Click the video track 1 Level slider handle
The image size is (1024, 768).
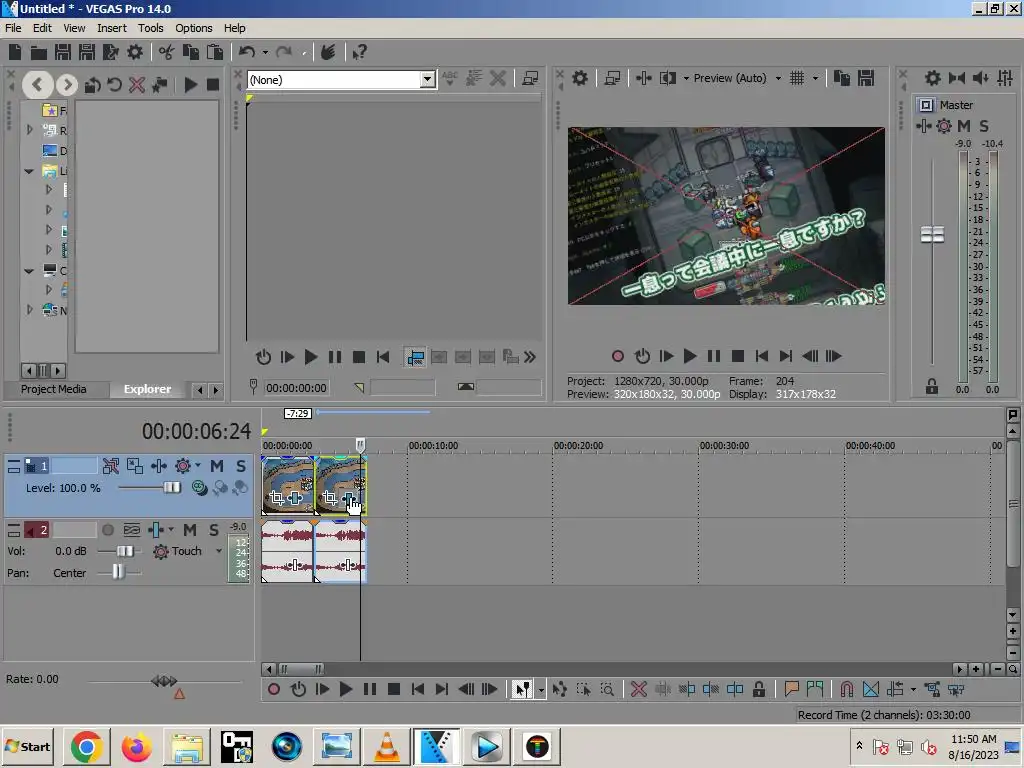click(172, 488)
